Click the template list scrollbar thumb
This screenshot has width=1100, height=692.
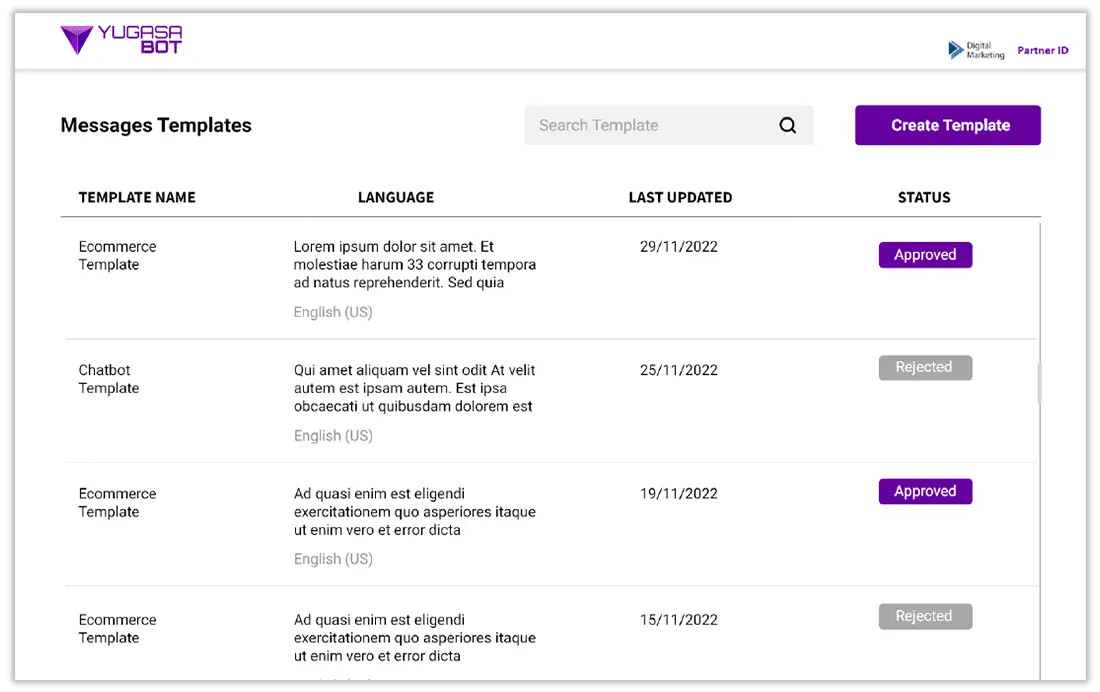(x=1040, y=382)
